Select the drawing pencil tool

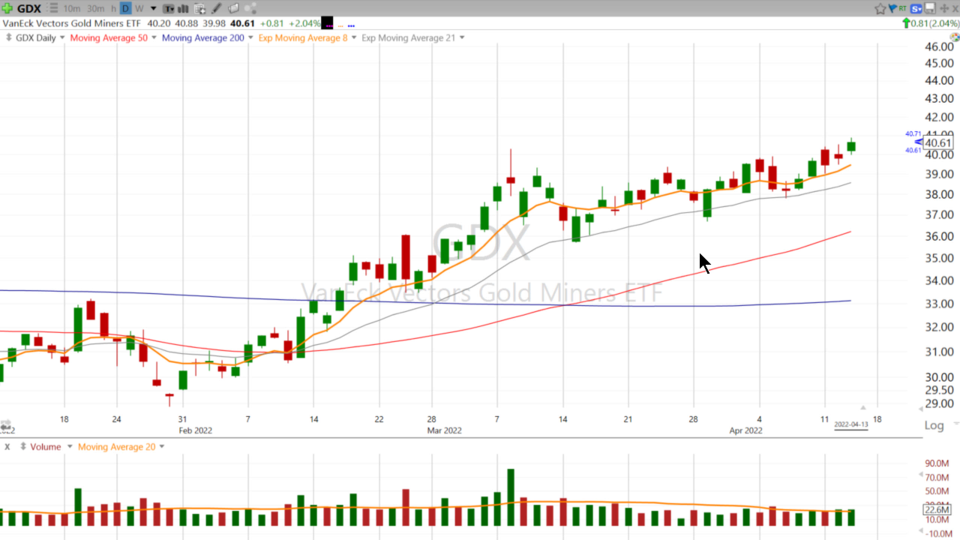[x=217, y=9]
